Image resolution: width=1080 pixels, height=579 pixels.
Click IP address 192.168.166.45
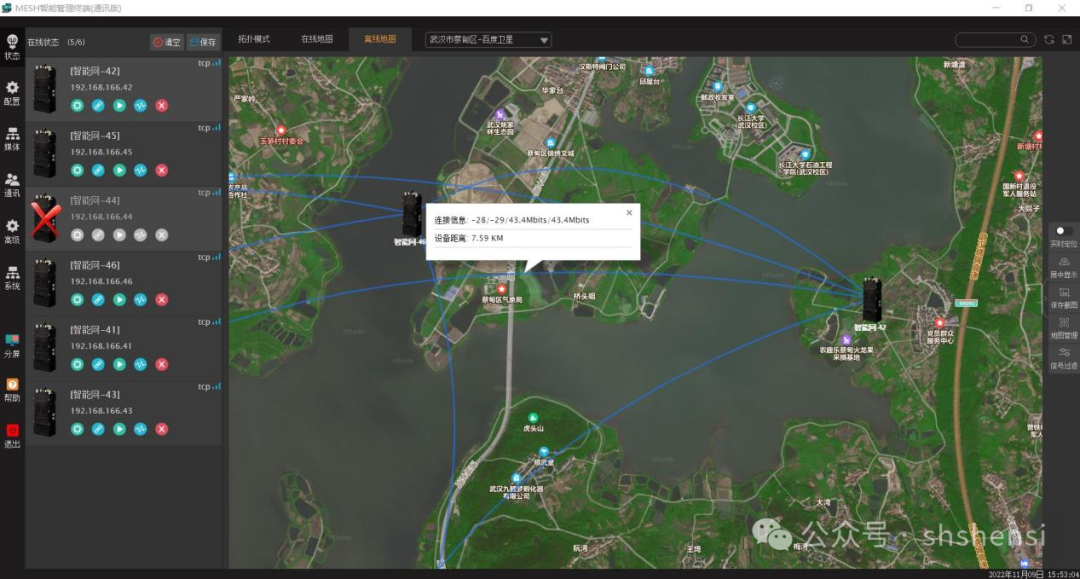101,152
